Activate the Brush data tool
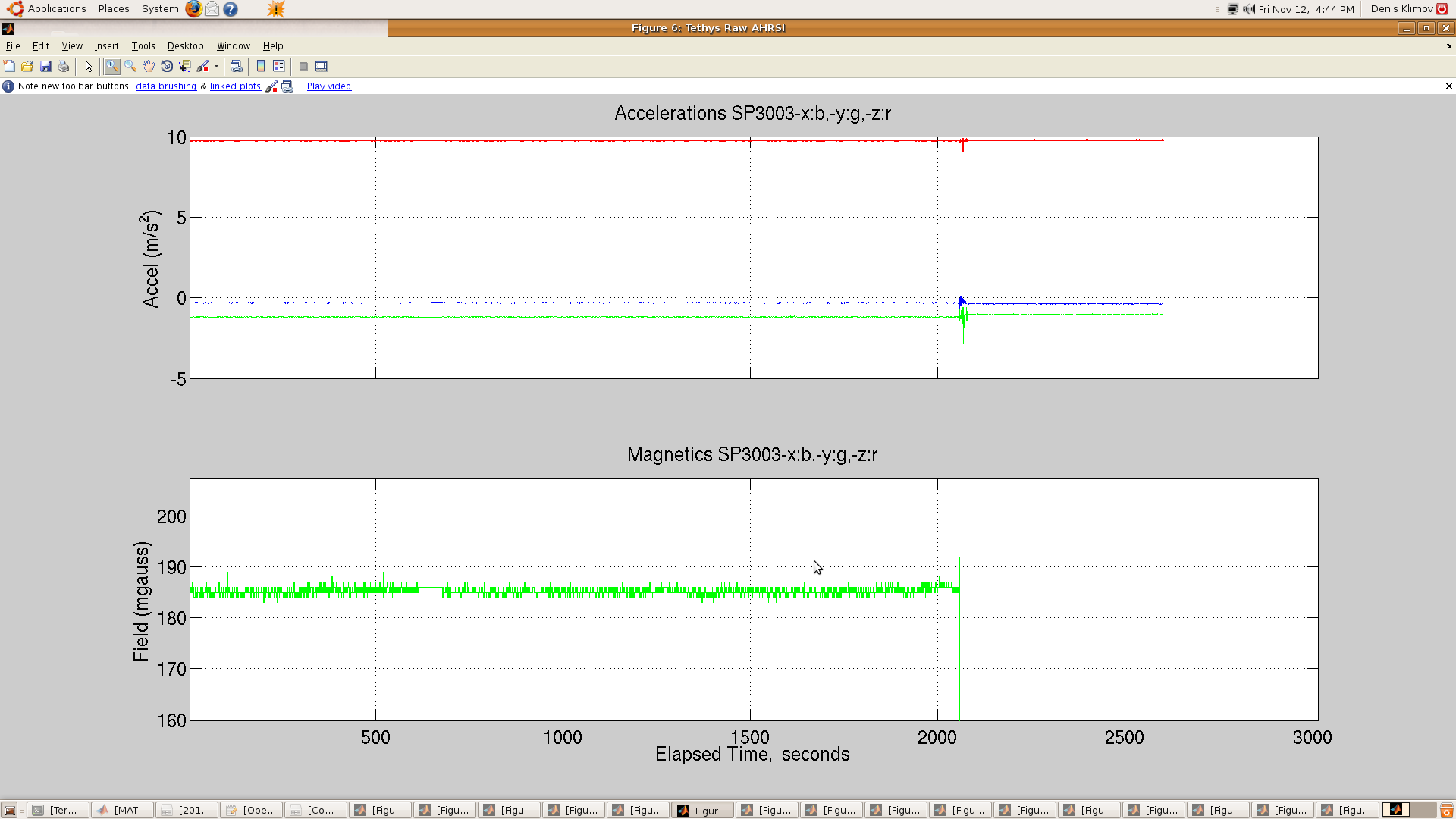 point(202,67)
